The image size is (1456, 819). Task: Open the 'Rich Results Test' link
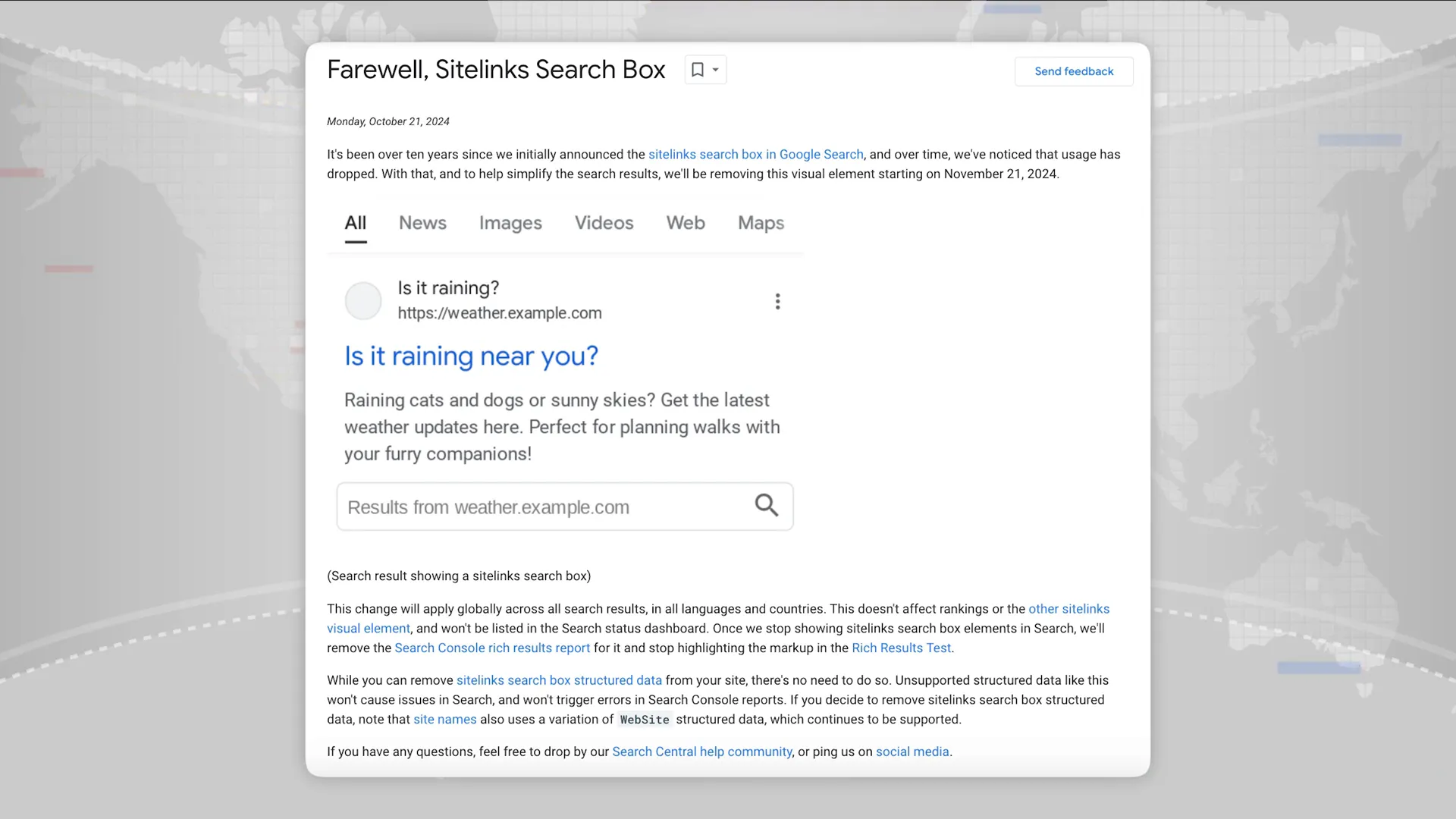pos(901,648)
